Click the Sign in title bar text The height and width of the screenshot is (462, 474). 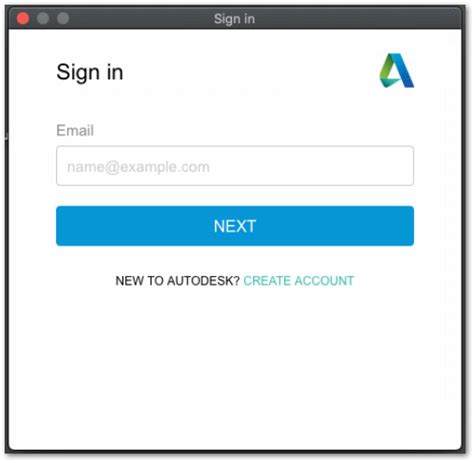pos(235,19)
